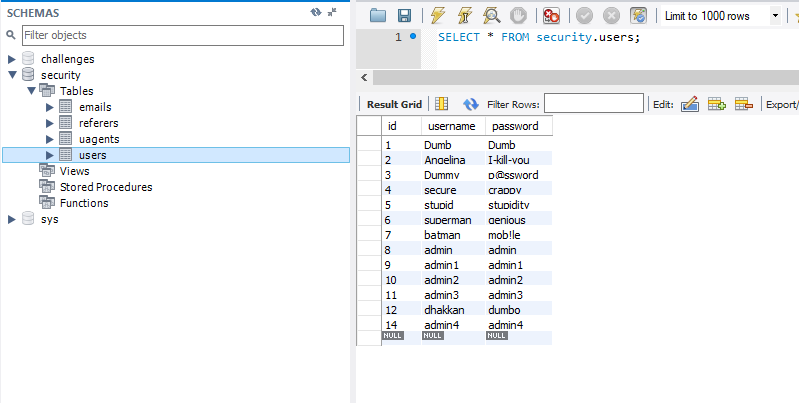Viewport: 799px width, 403px height.
Task: Edit current row with the pencil icon
Action: (x=689, y=104)
